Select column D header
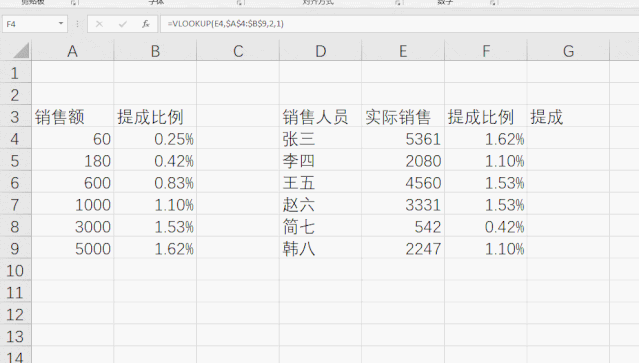639x363 pixels. tap(321, 51)
